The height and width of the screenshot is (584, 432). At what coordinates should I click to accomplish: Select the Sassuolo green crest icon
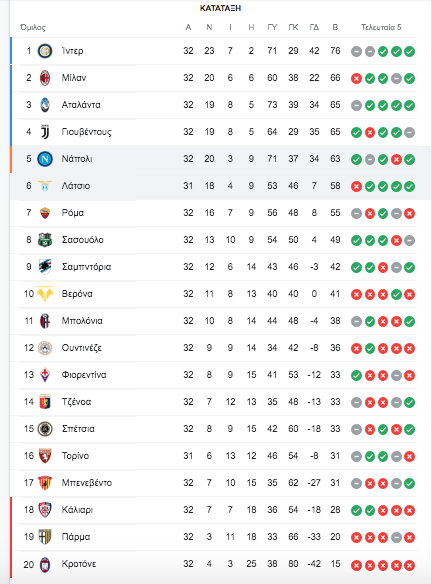tap(45, 240)
